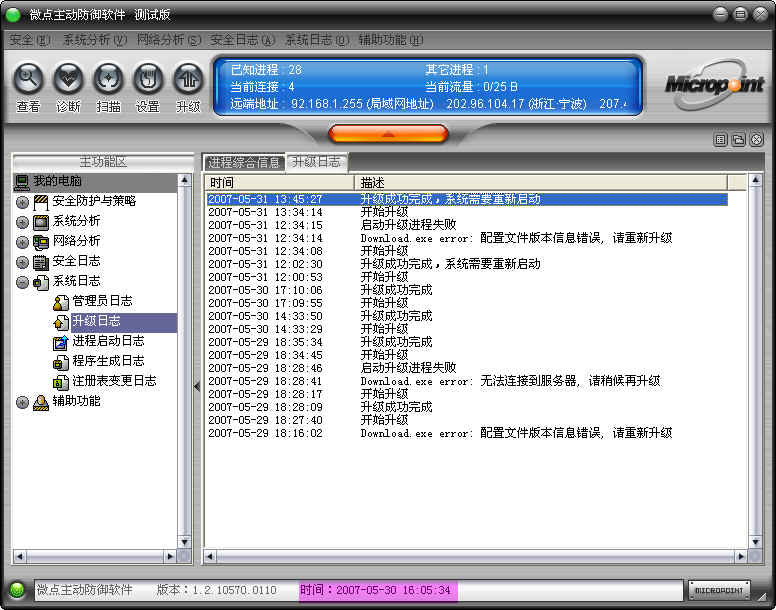Expand the 网络分析 tree node

tap(22, 242)
